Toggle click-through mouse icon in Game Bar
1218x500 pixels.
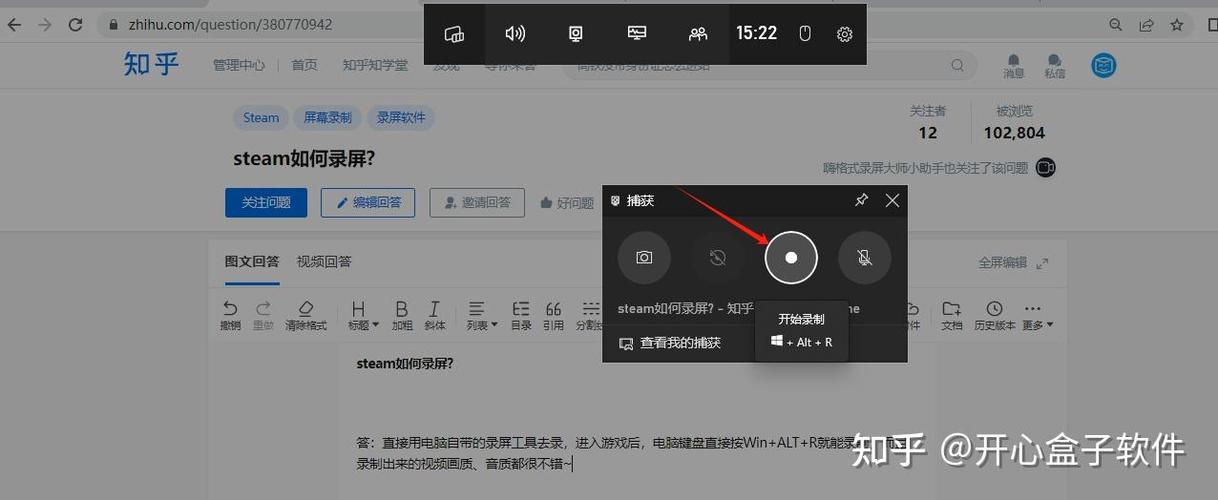click(805, 34)
